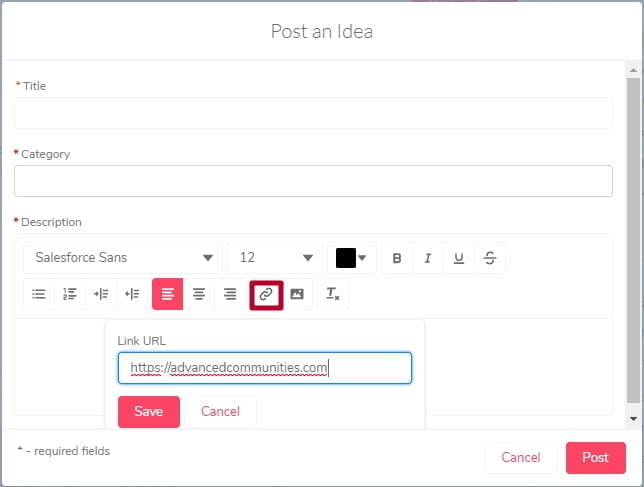Viewport: 644px width, 487px height.
Task: Underline the selected text
Action: [x=459, y=258]
